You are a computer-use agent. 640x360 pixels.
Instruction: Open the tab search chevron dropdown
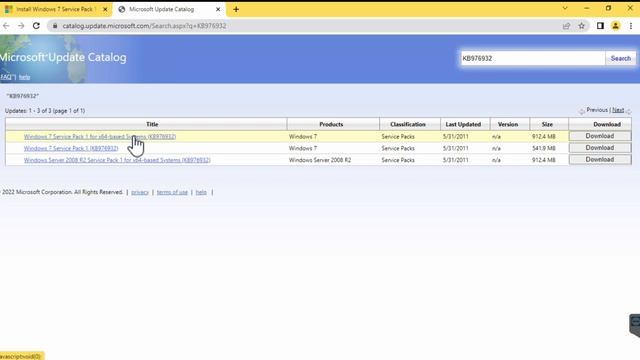(565, 8)
